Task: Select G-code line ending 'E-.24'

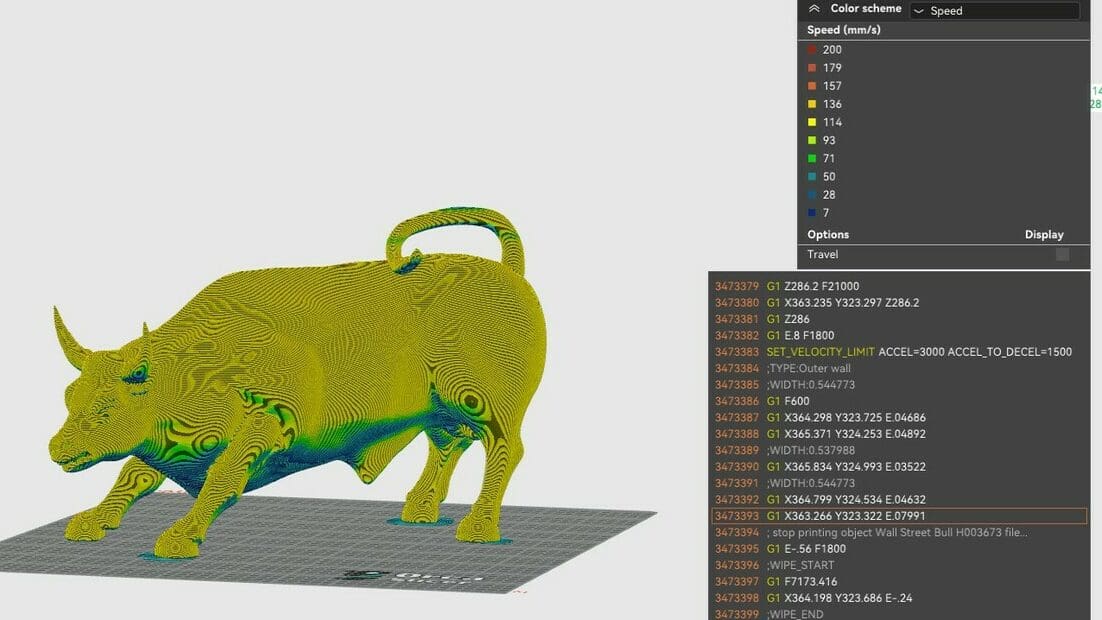Action: (x=900, y=598)
